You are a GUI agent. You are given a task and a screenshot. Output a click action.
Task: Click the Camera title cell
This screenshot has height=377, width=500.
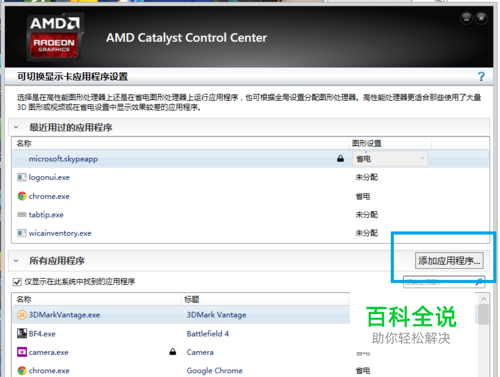pos(200,352)
